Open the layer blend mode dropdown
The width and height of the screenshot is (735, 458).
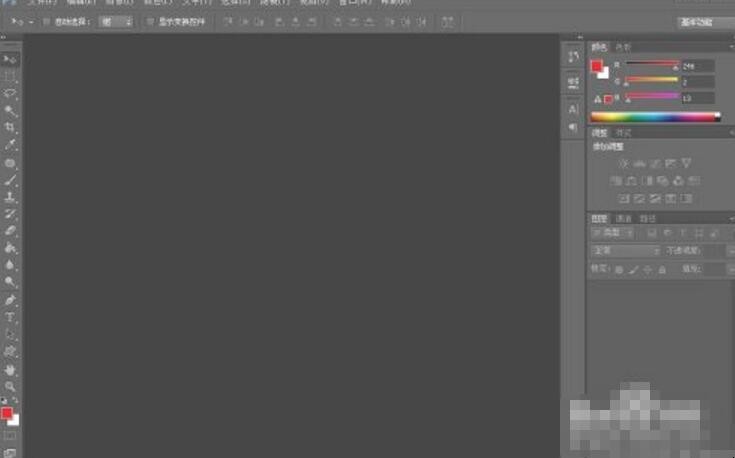(625, 251)
